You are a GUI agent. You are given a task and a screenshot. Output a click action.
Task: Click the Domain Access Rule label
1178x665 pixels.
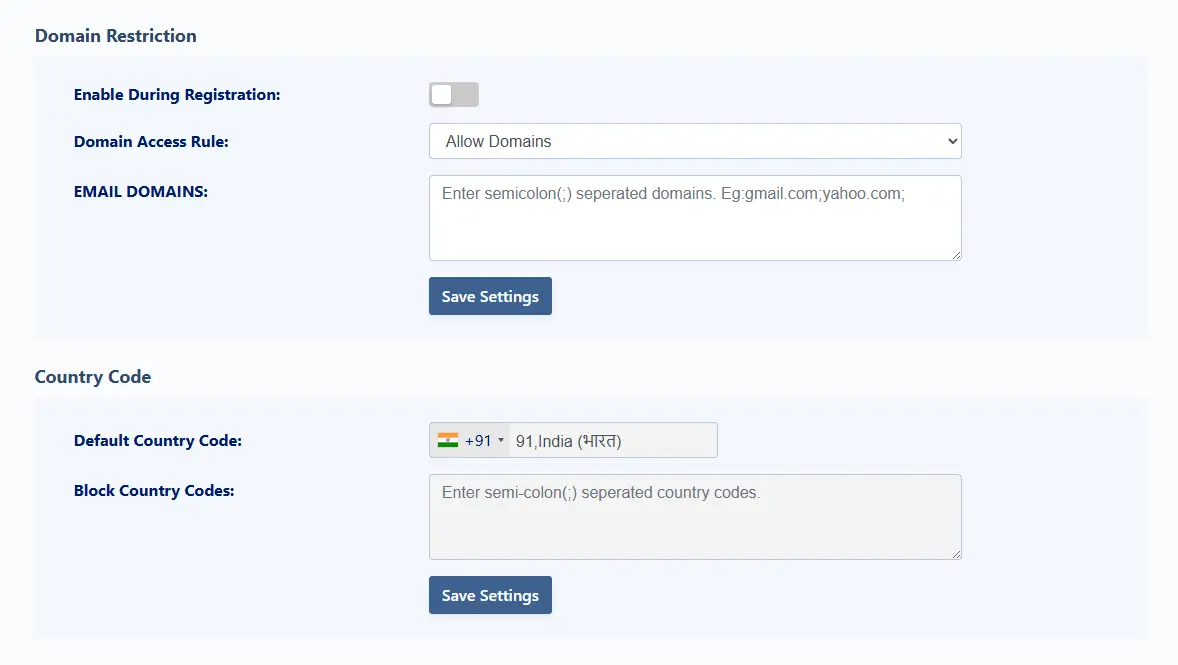151,142
